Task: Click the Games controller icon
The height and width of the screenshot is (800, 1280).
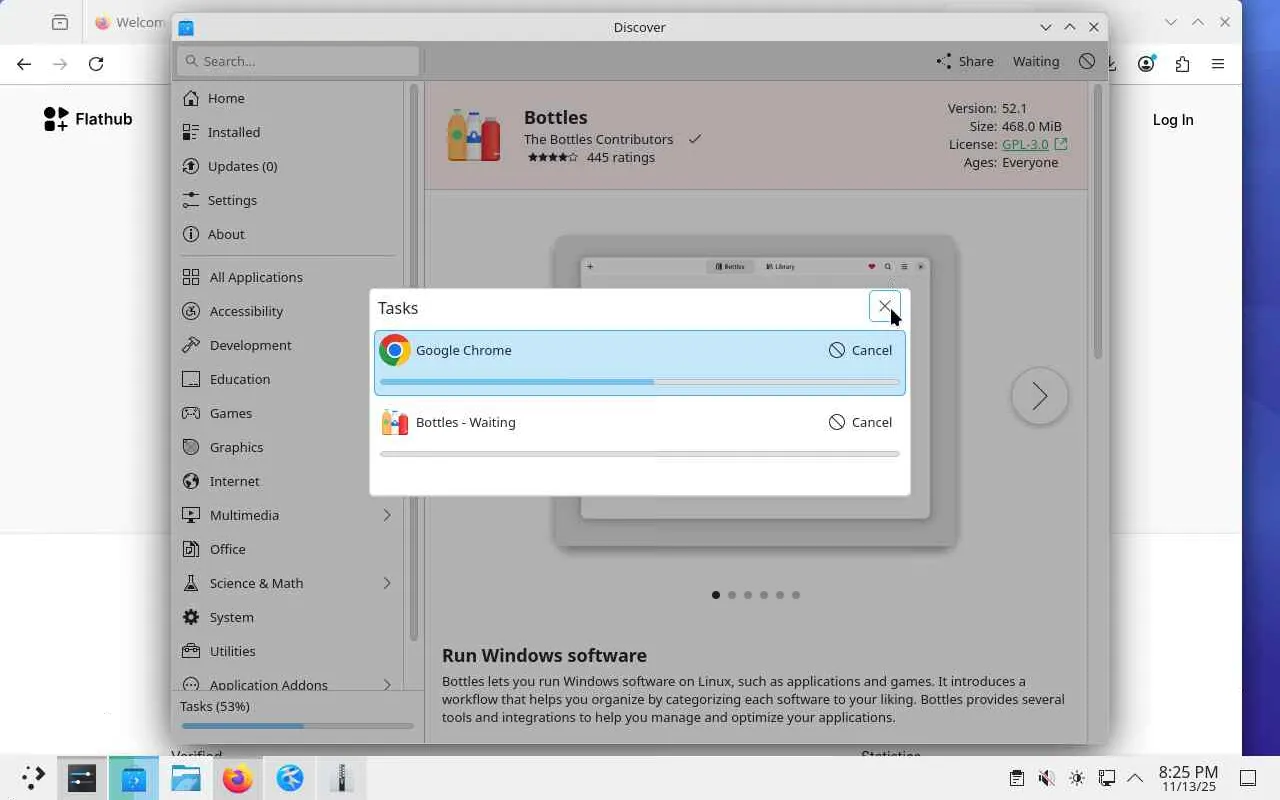Action: click(x=191, y=413)
